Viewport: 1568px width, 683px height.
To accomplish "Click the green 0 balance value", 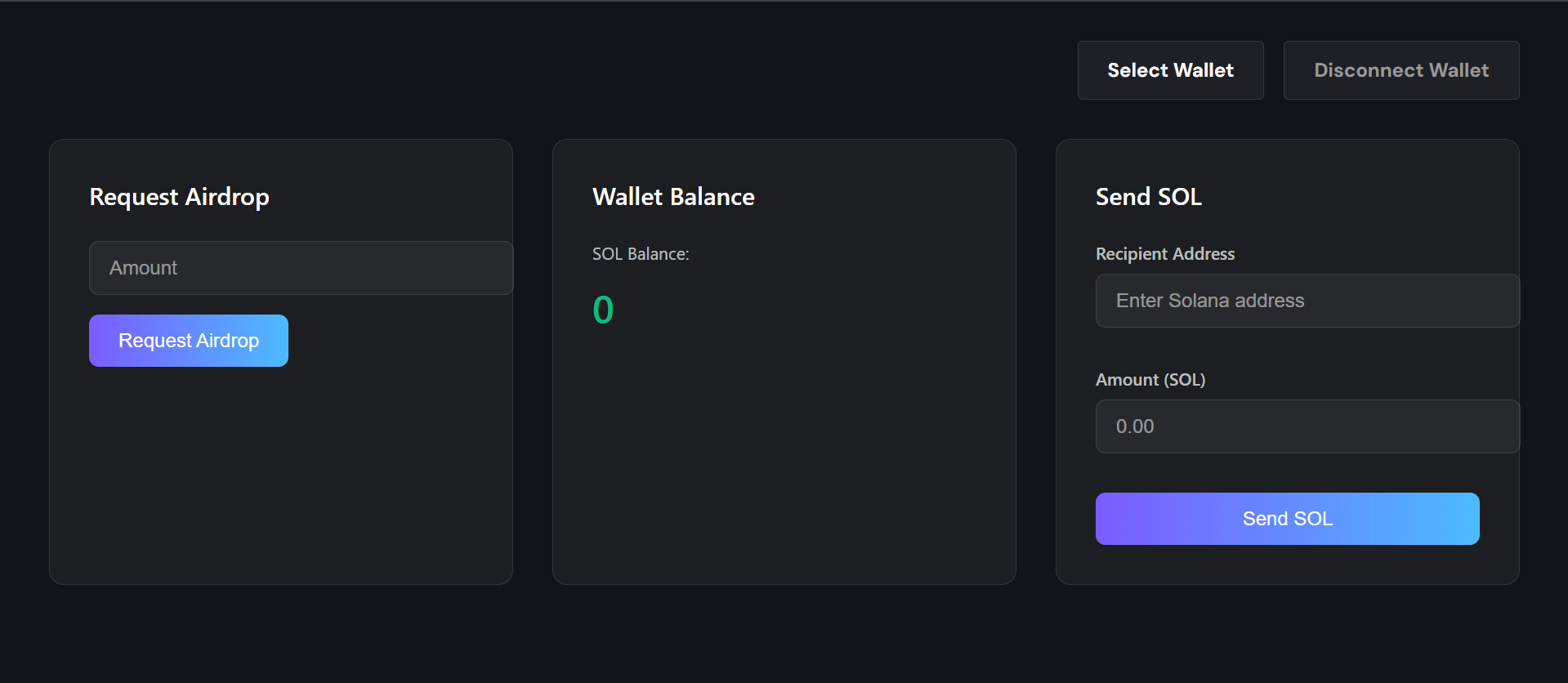I will pyautogui.click(x=602, y=310).
